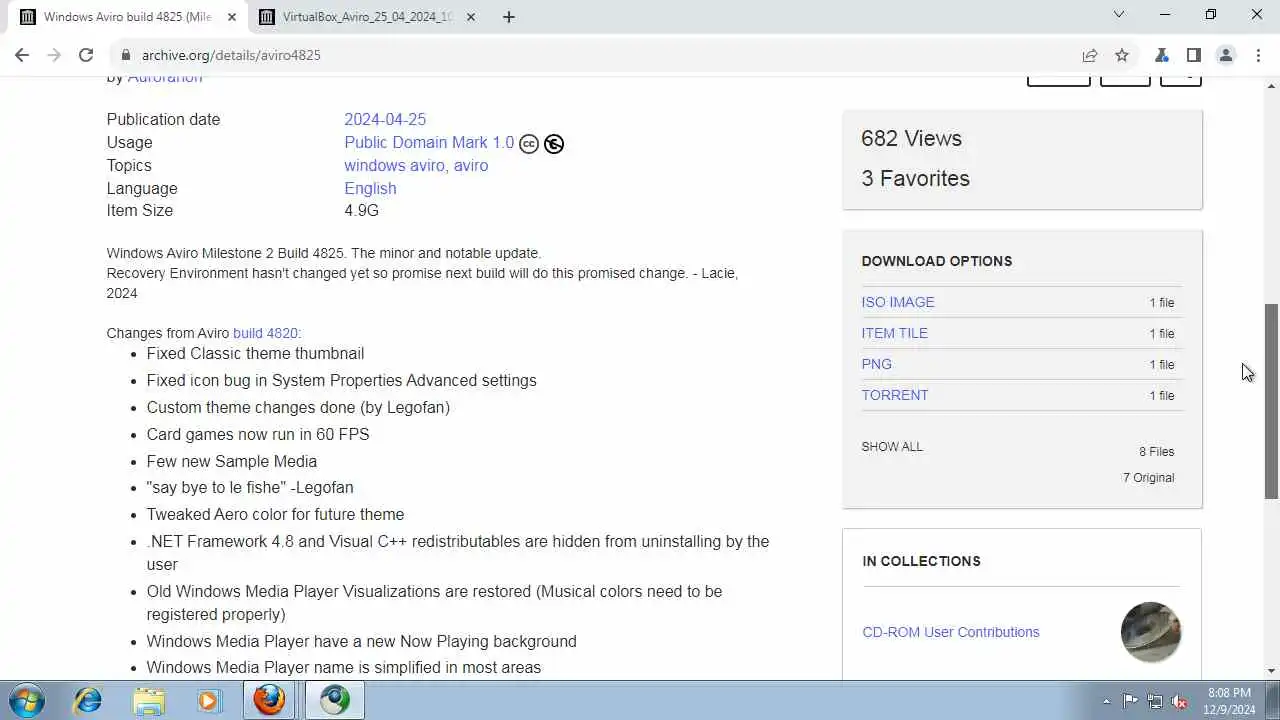Click the page scrollbar thumb
This screenshot has height=720, width=1280.
pyautogui.click(x=1271, y=401)
